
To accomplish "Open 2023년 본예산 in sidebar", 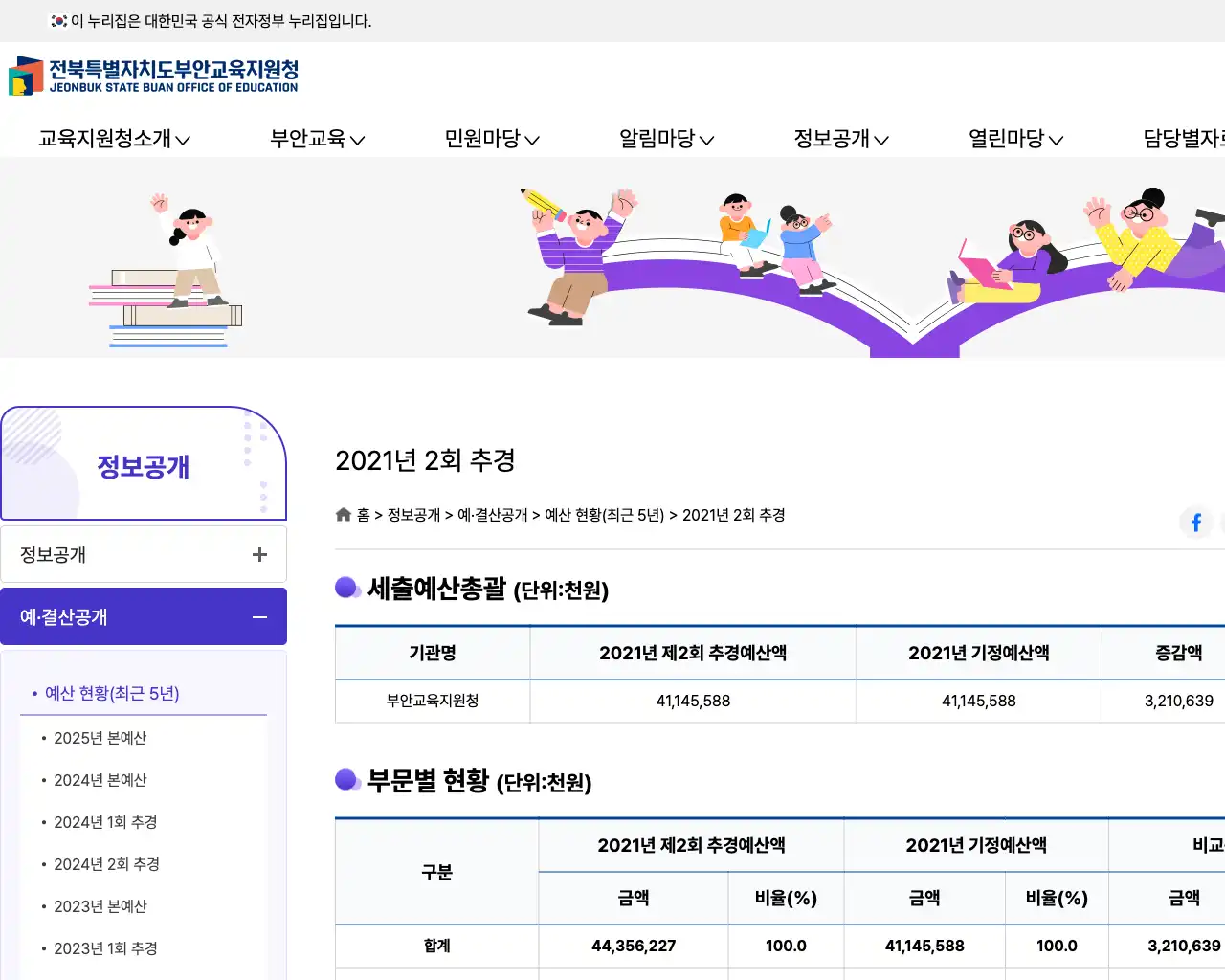I will (100, 906).
